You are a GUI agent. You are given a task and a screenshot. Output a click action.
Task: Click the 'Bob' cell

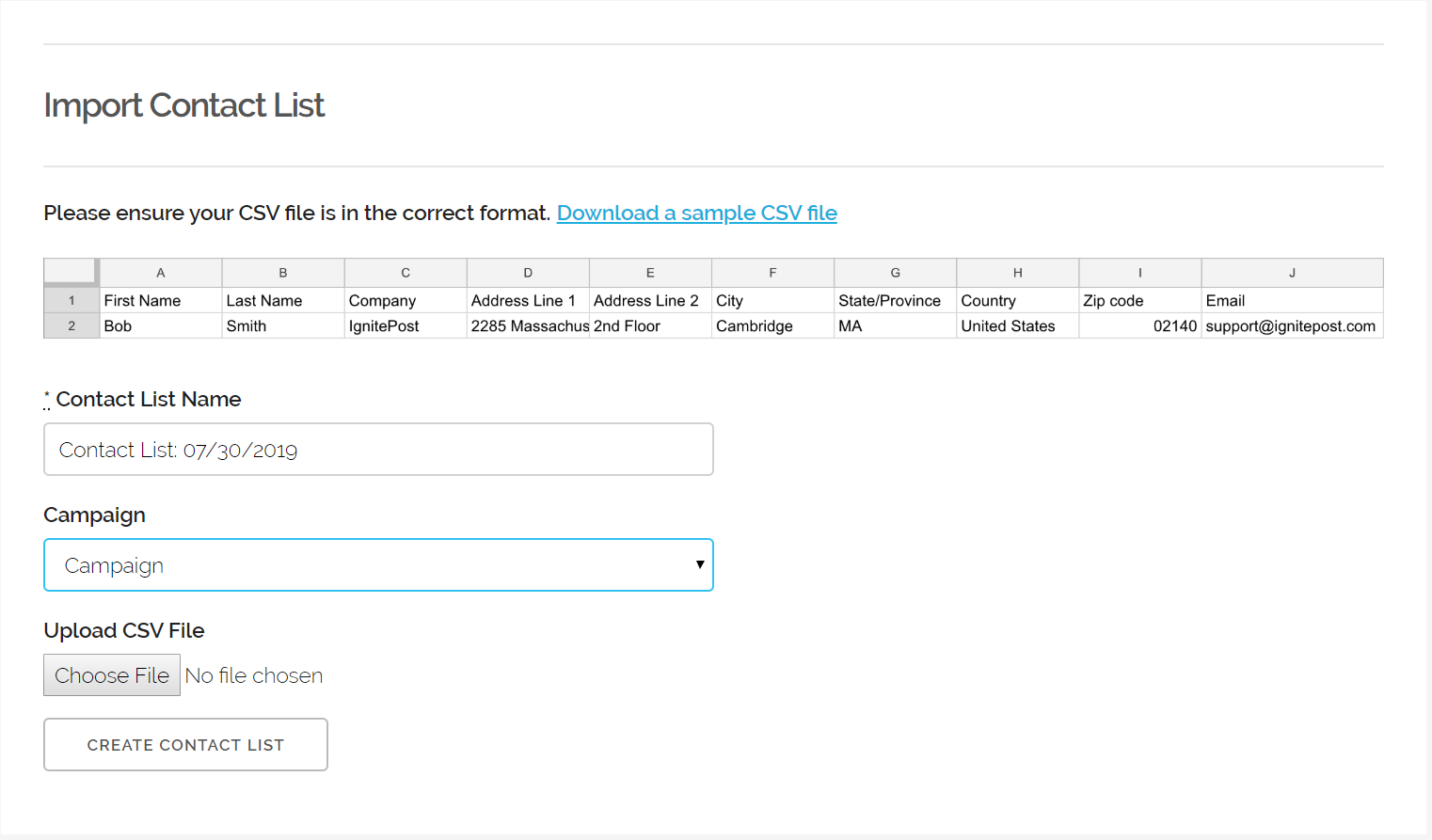point(161,325)
